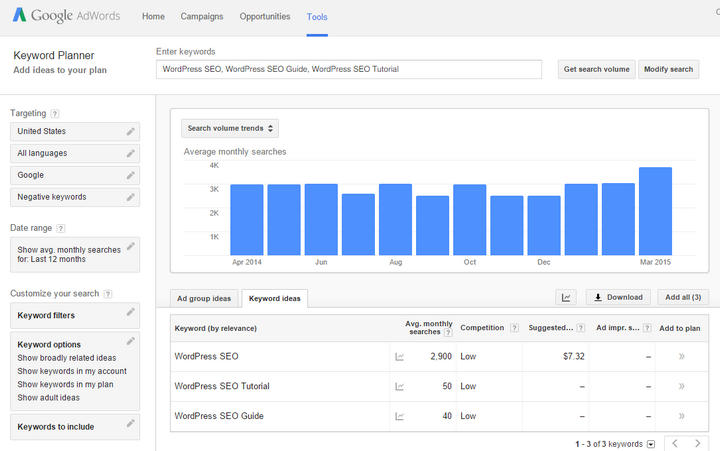Click Show adult ideas option

(48, 398)
